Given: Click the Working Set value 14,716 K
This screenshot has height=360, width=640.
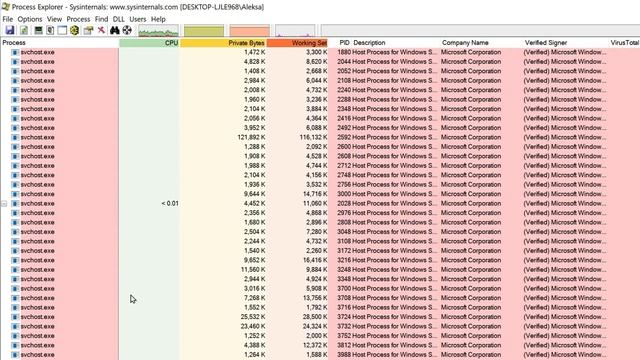Looking at the screenshot, I should pyautogui.click(x=315, y=194).
